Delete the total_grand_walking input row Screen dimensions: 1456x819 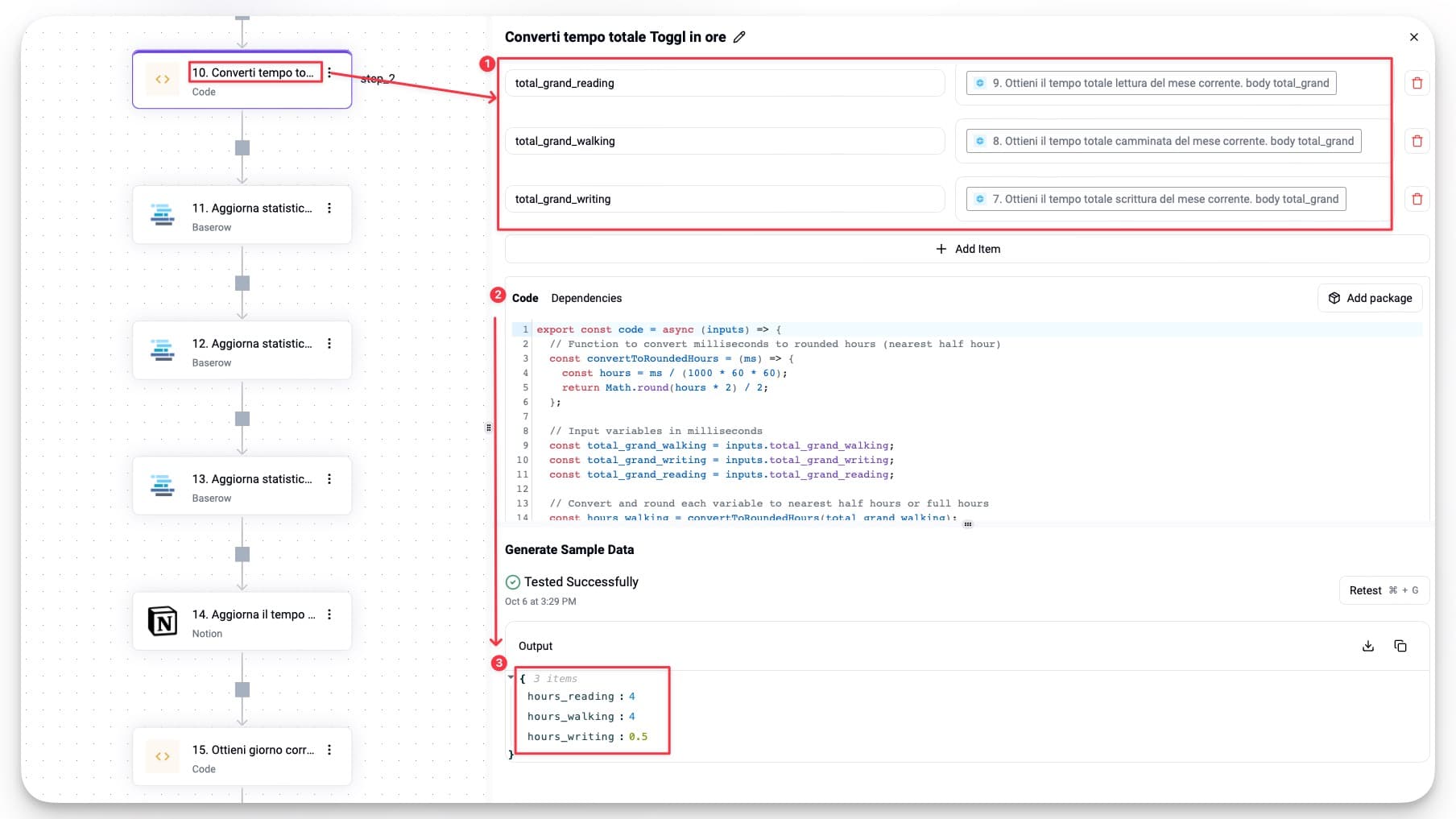(1417, 141)
